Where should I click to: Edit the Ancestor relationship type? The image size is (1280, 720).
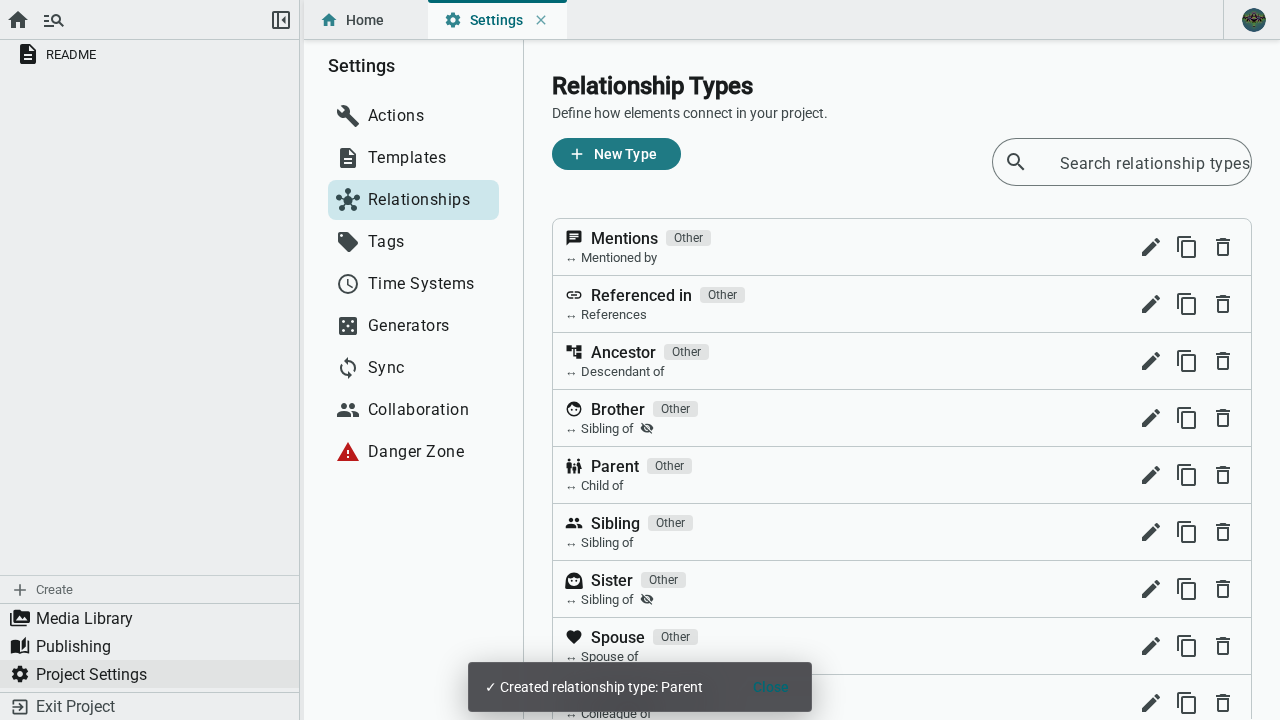(x=1151, y=361)
